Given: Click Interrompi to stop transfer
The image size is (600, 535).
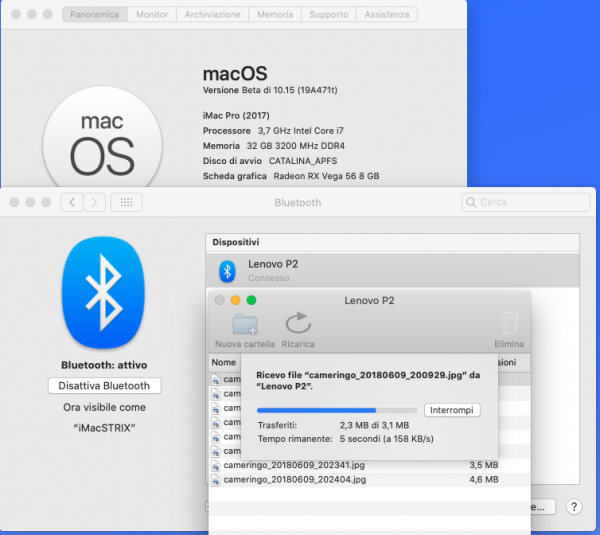Looking at the screenshot, I should (452, 410).
